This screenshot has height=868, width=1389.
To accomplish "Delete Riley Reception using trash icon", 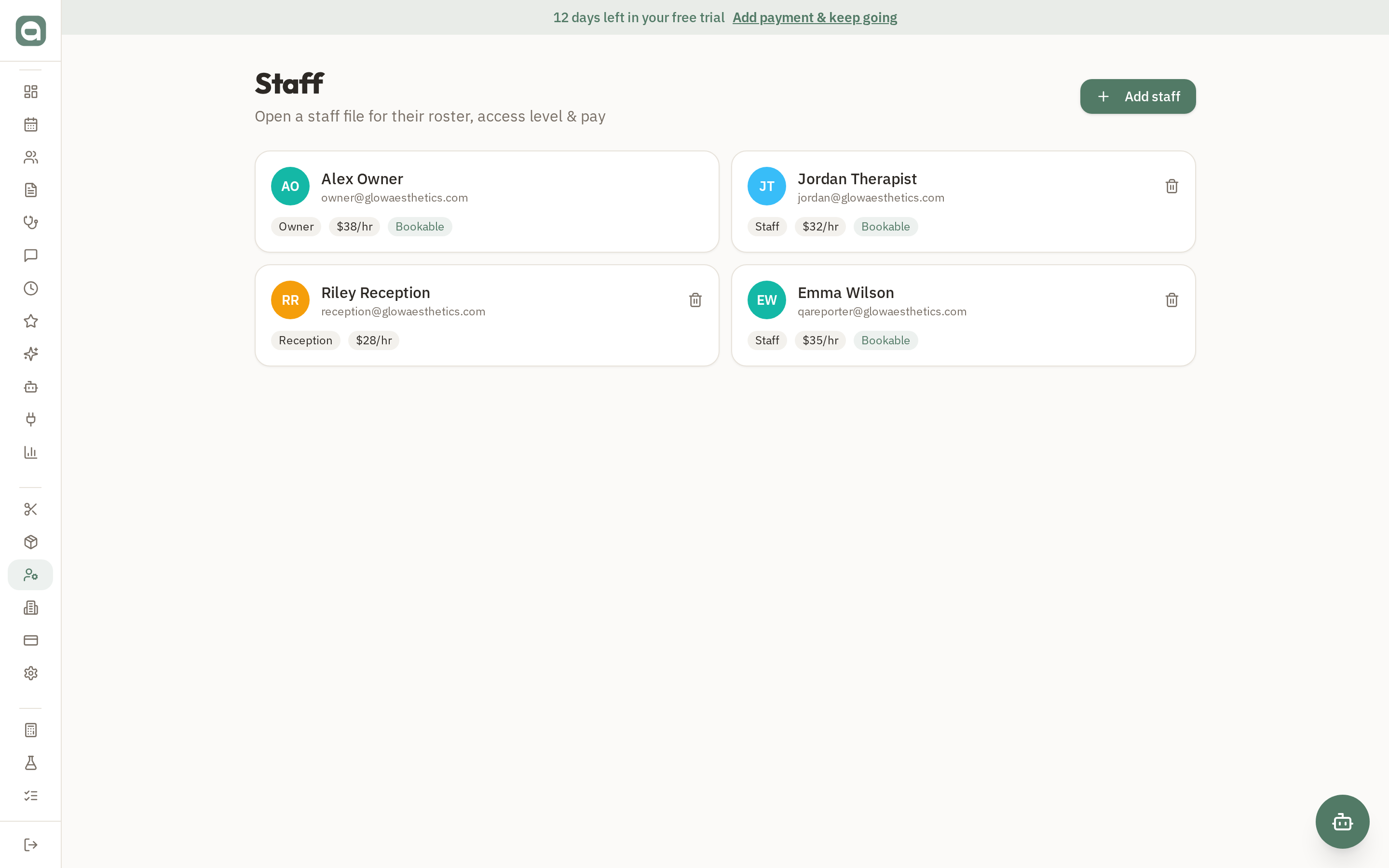I will click(695, 299).
